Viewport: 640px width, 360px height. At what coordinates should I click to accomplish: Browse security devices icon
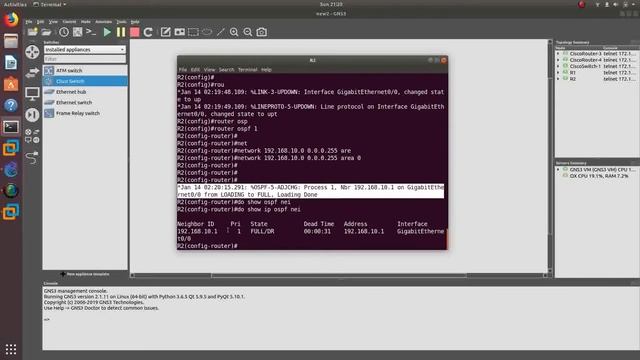point(32,115)
